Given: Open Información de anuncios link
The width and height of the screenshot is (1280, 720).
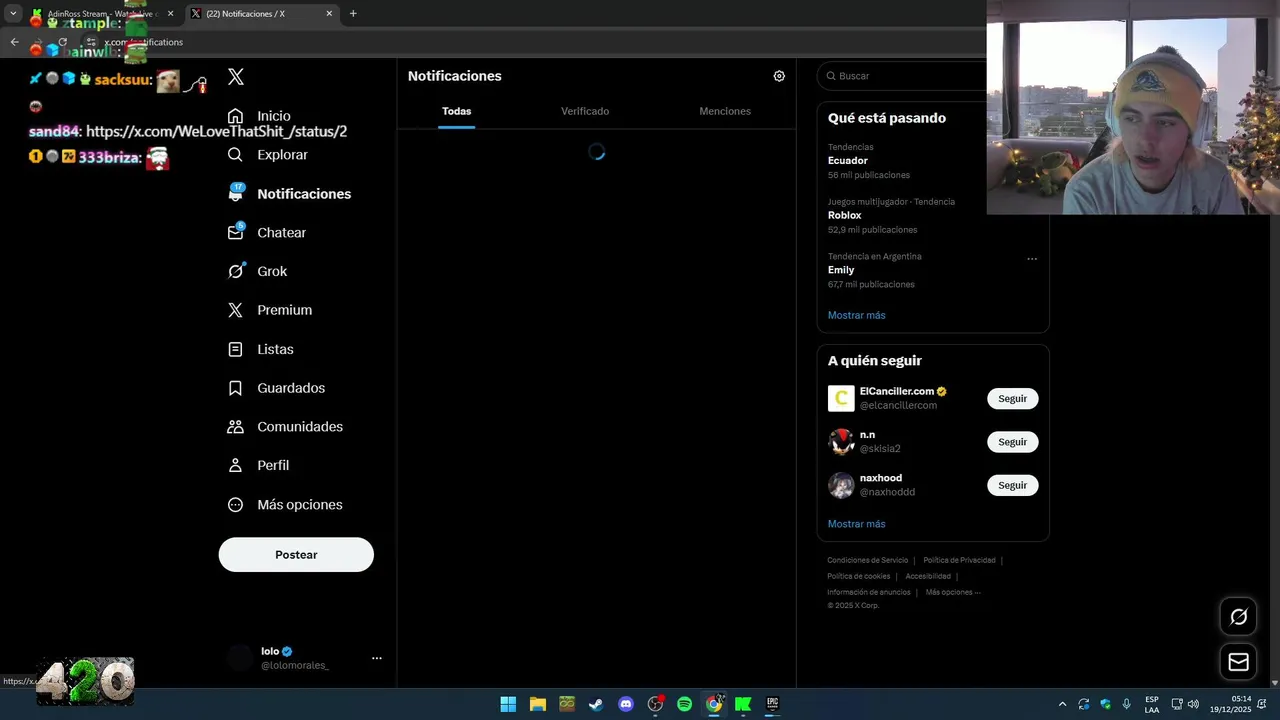Looking at the screenshot, I should 868,592.
